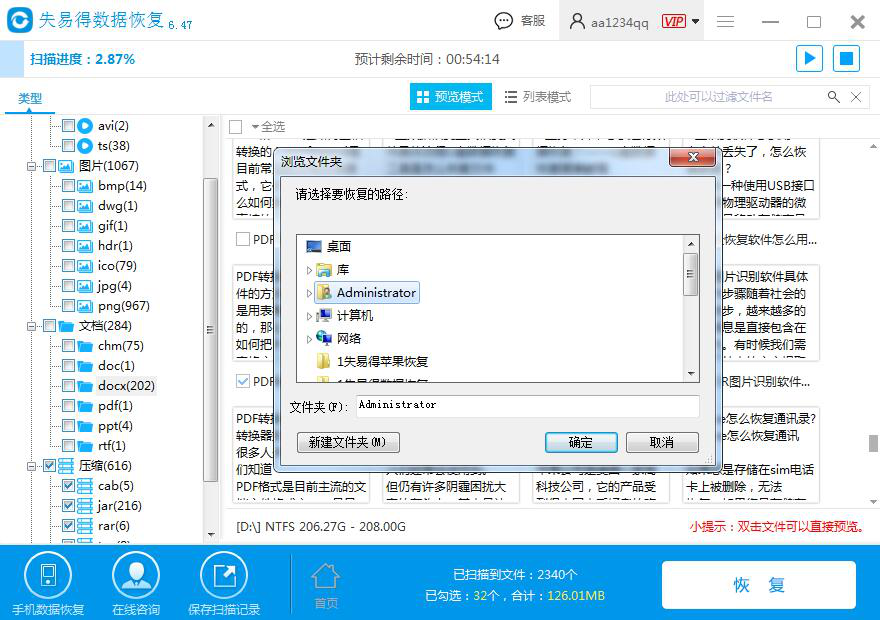Screen dimensions: 880x620
Task: Click the folder dialog's vertical scrollbar thumb
Action: [690, 274]
